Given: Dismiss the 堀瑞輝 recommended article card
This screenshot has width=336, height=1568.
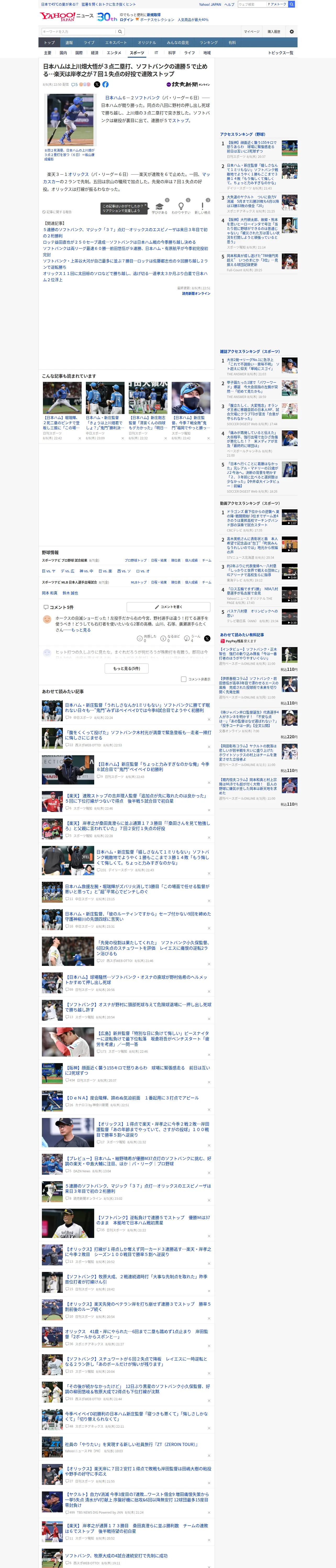Looking at the screenshot, I should [x=79, y=438].
